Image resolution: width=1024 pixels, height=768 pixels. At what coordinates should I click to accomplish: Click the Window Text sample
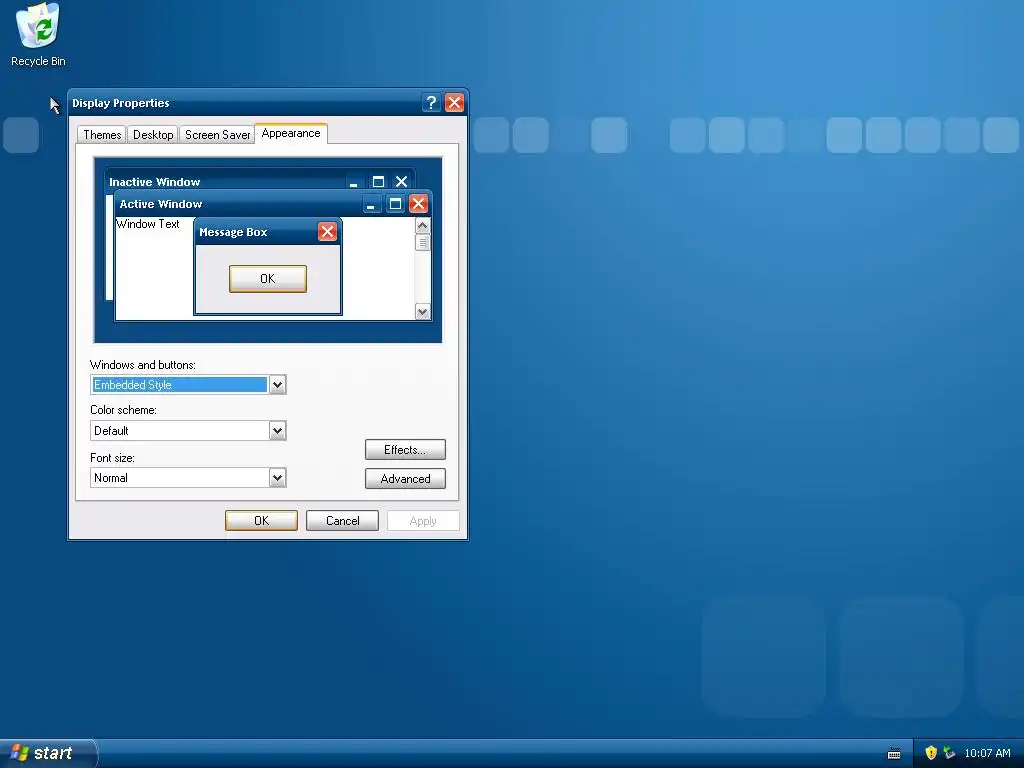(x=148, y=223)
